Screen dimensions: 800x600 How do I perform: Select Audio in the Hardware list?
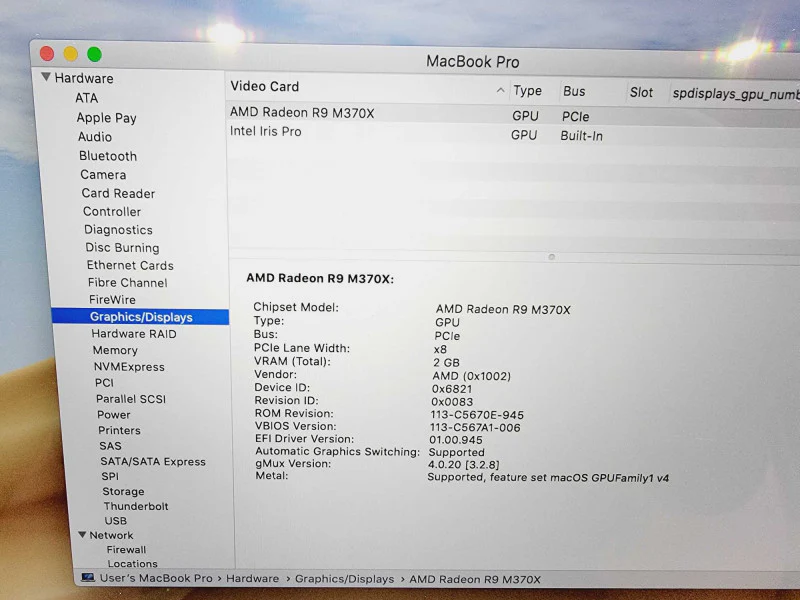pos(95,137)
